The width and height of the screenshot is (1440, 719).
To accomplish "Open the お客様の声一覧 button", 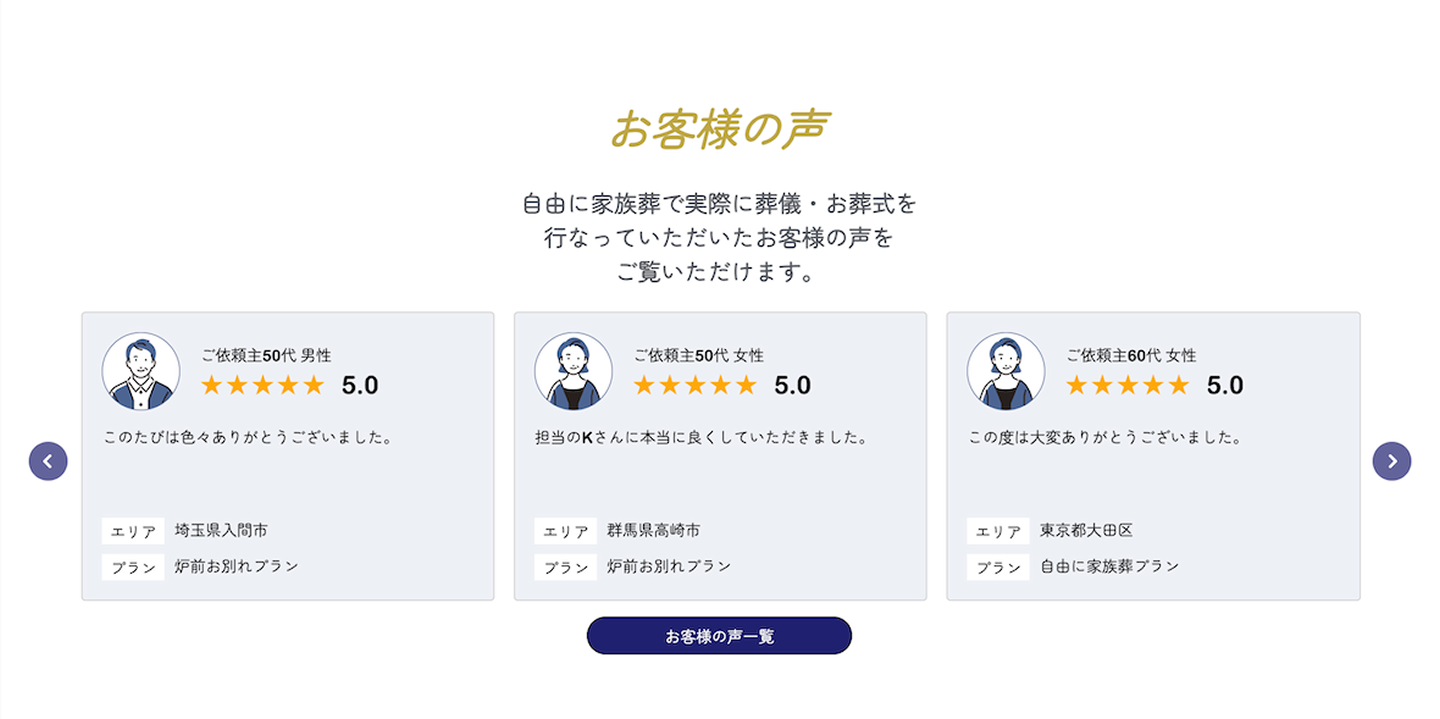I will pyautogui.click(x=719, y=635).
